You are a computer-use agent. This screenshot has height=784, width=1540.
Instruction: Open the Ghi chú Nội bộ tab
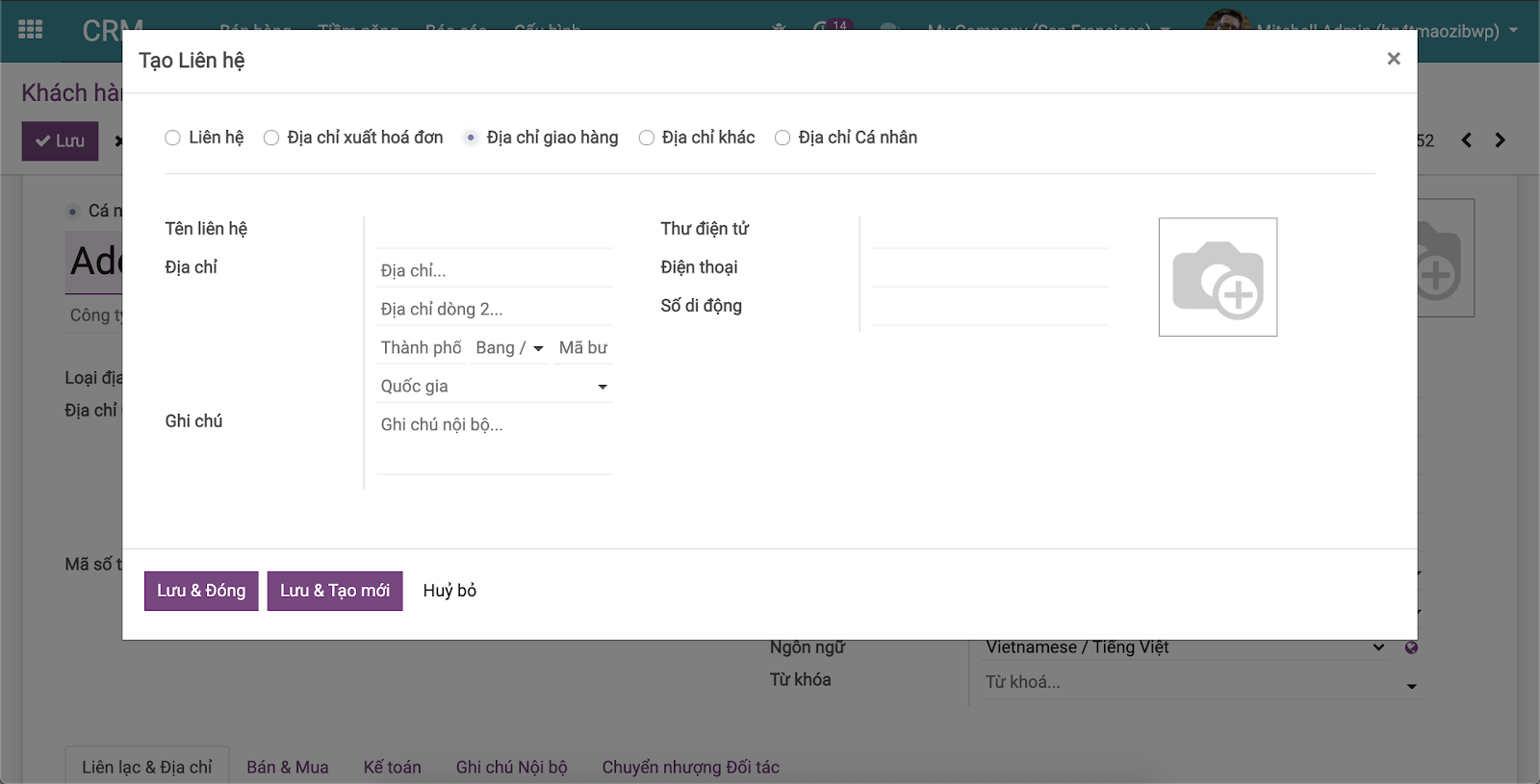click(512, 767)
